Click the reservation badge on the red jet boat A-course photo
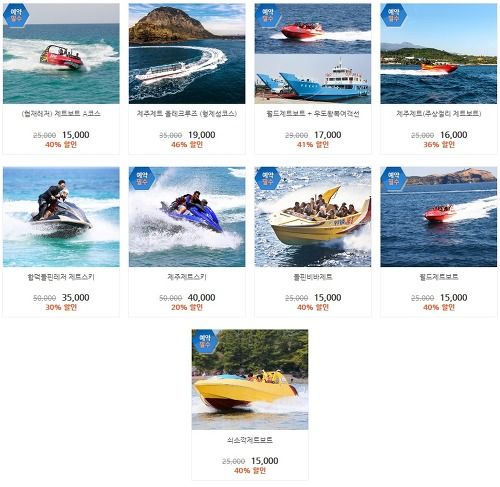This screenshot has width=500, height=487. click(16, 15)
